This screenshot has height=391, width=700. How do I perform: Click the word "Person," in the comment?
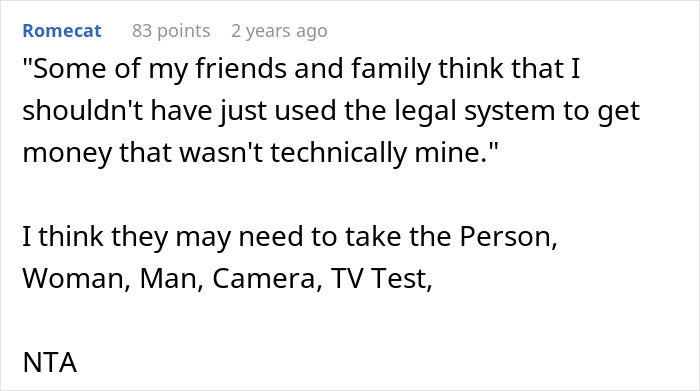[508, 236]
